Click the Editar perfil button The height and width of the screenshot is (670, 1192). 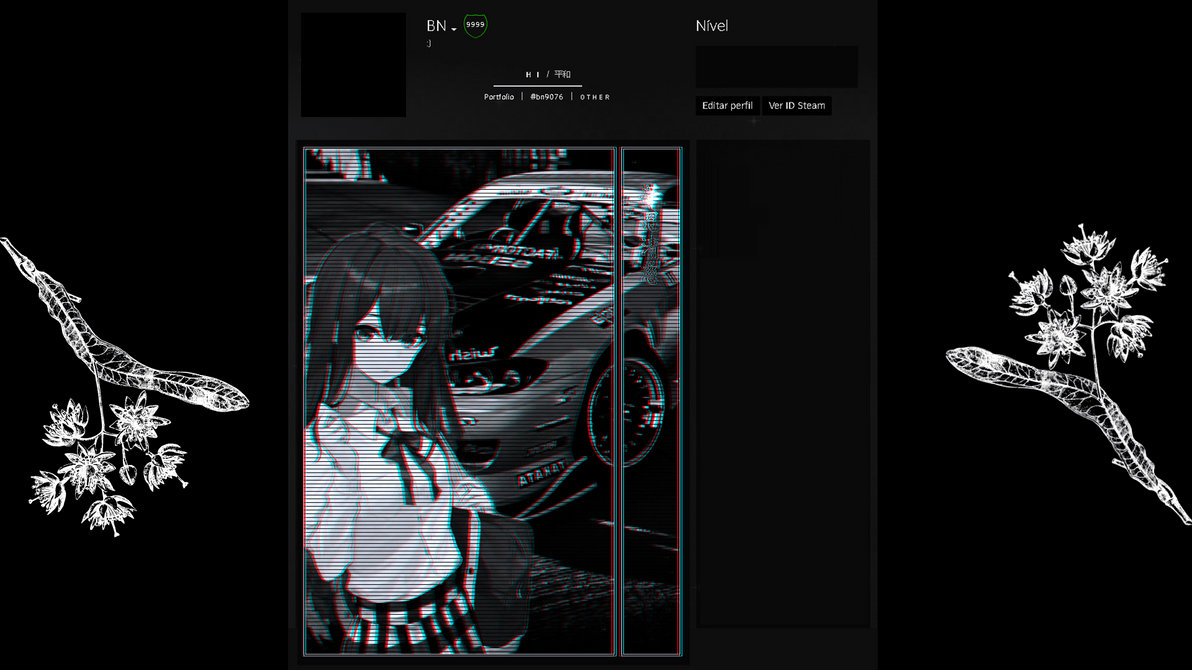coord(727,106)
